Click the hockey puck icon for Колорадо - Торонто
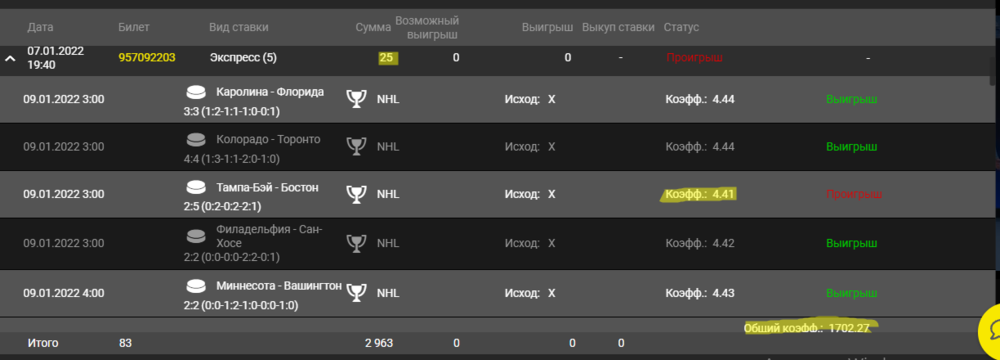1000x360 pixels. tap(196, 140)
